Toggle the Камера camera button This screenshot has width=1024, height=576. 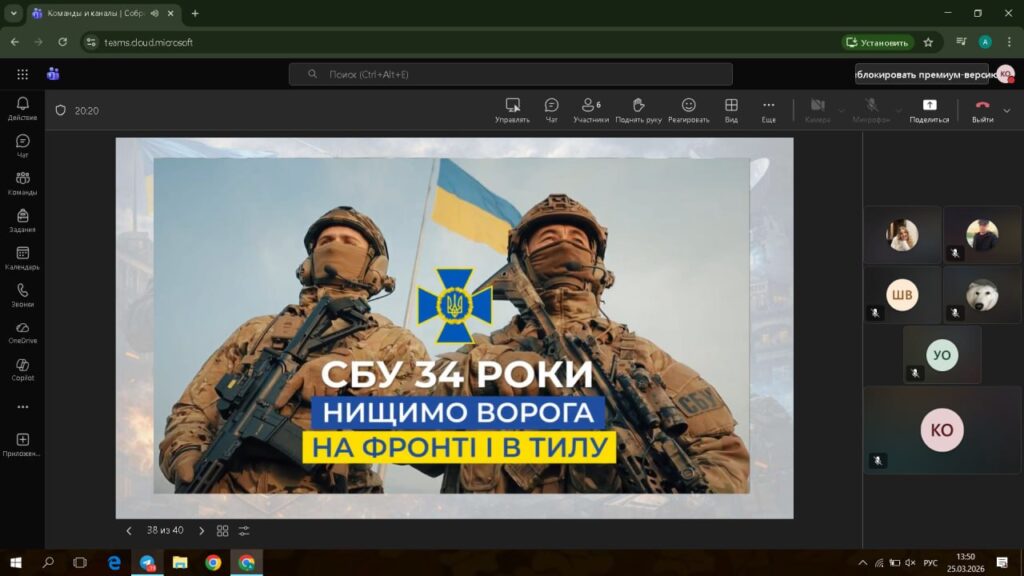click(x=817, y=109)
